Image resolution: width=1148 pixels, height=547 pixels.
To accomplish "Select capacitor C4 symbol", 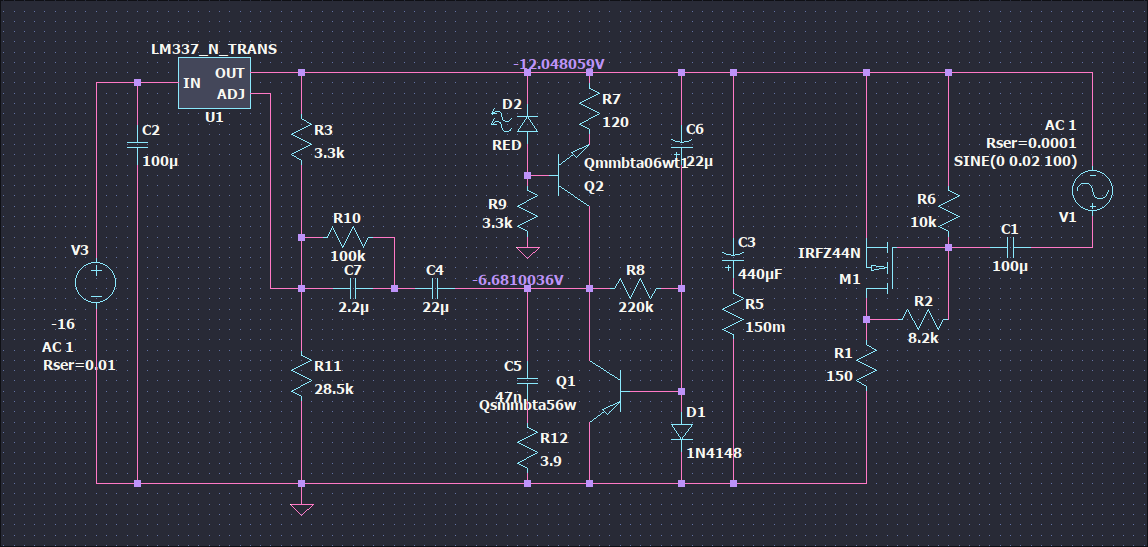I will 436,289.
